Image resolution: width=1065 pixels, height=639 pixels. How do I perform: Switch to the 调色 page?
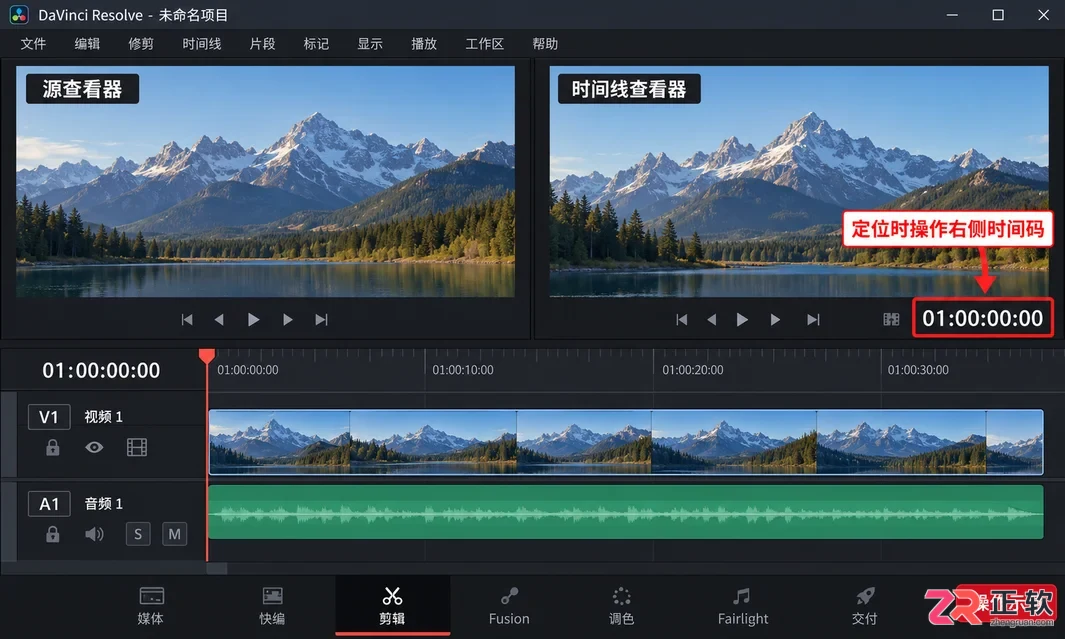click(x=621, y=606)
